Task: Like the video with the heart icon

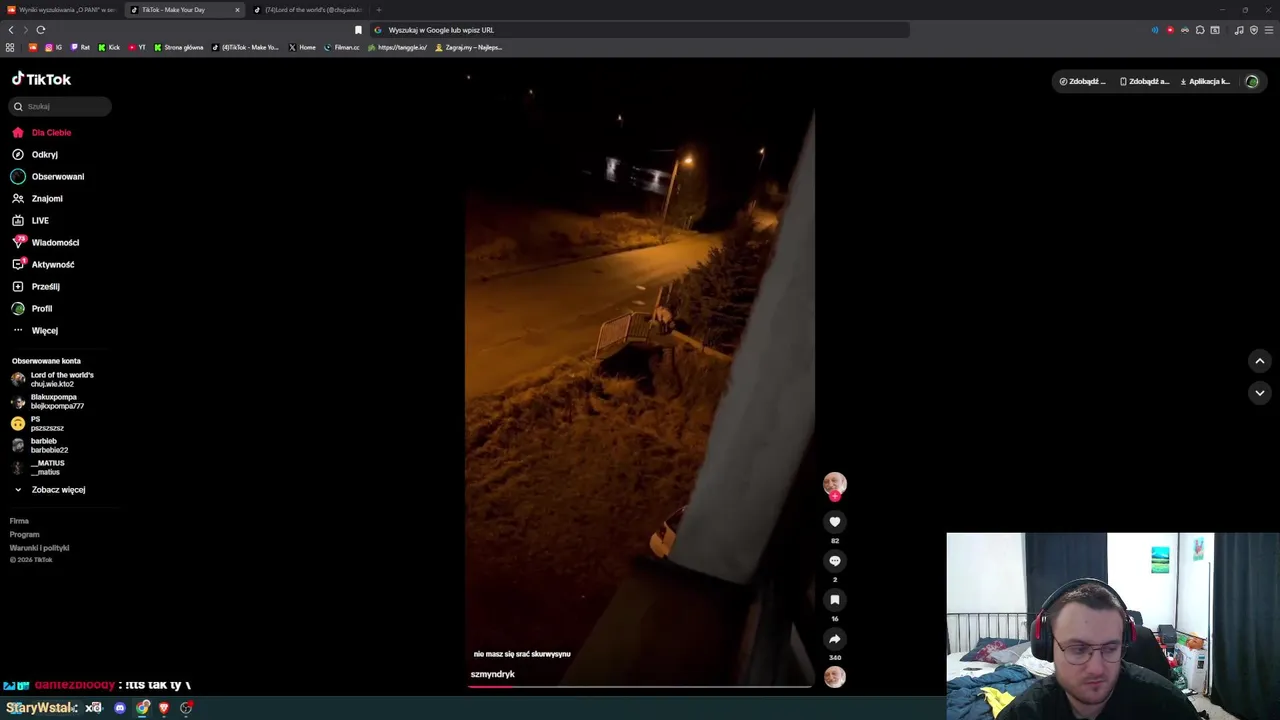Action: click(x=835, y=522)
